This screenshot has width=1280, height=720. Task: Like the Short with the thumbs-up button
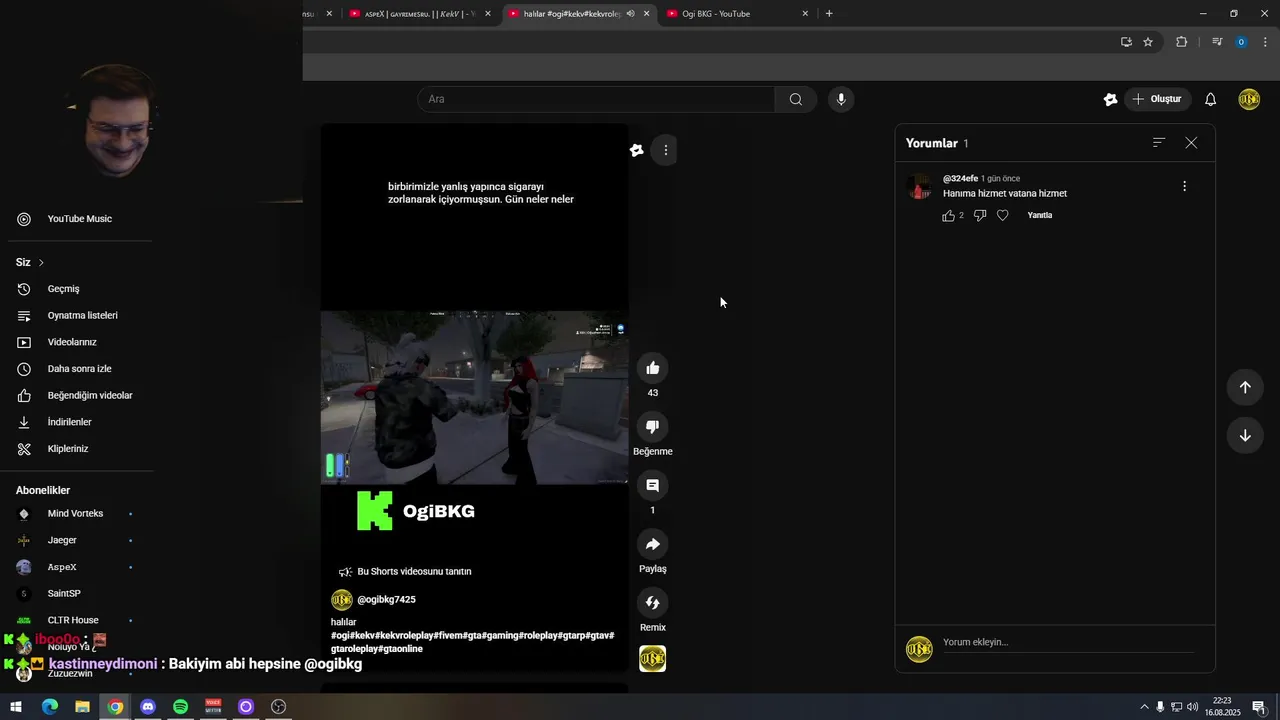(x=652, y=368)
